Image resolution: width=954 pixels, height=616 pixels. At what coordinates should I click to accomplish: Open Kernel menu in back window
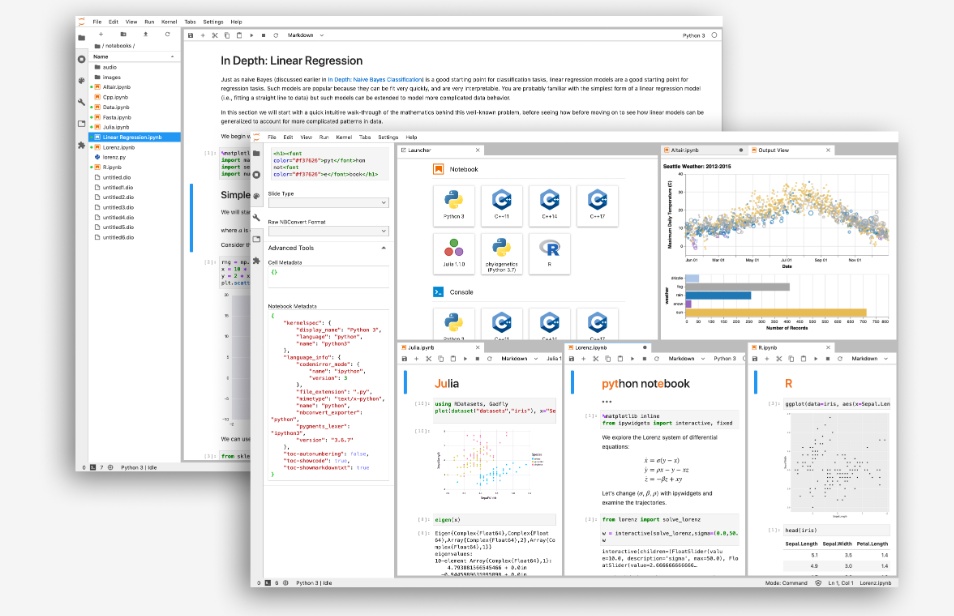(x=169, y=22)
